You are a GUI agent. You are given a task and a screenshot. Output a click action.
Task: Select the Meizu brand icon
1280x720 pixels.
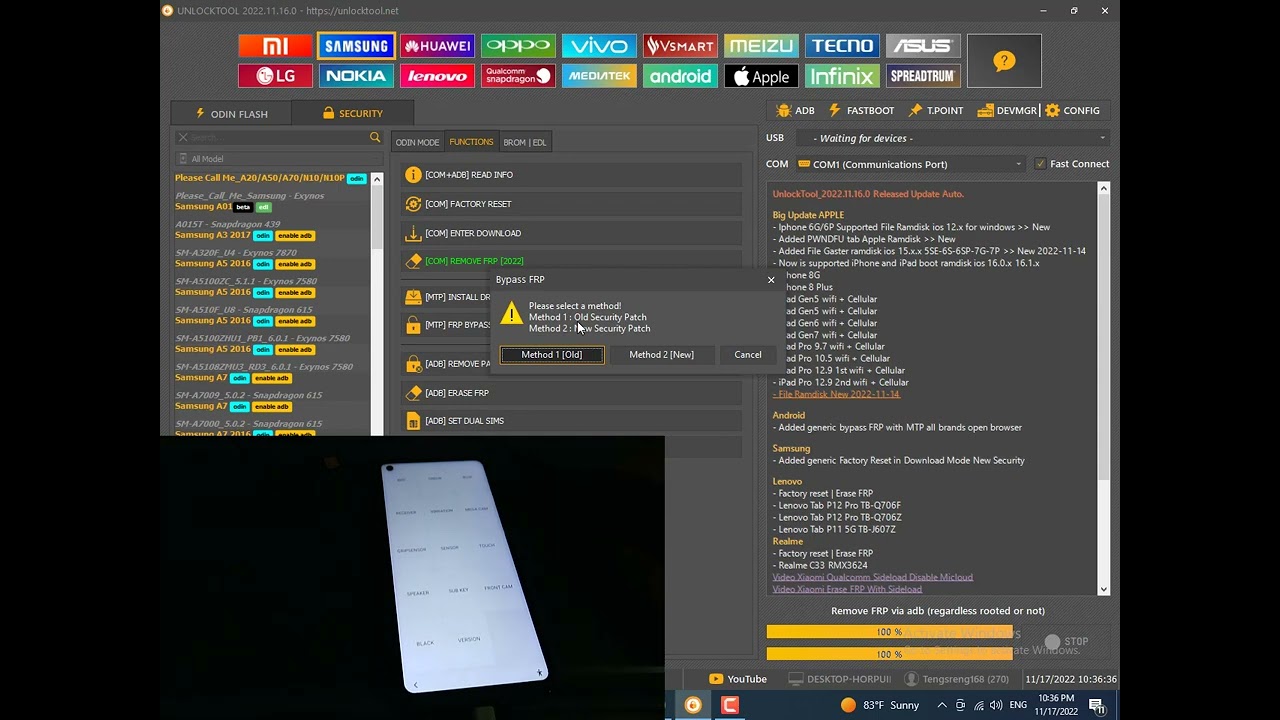point(761,46)
